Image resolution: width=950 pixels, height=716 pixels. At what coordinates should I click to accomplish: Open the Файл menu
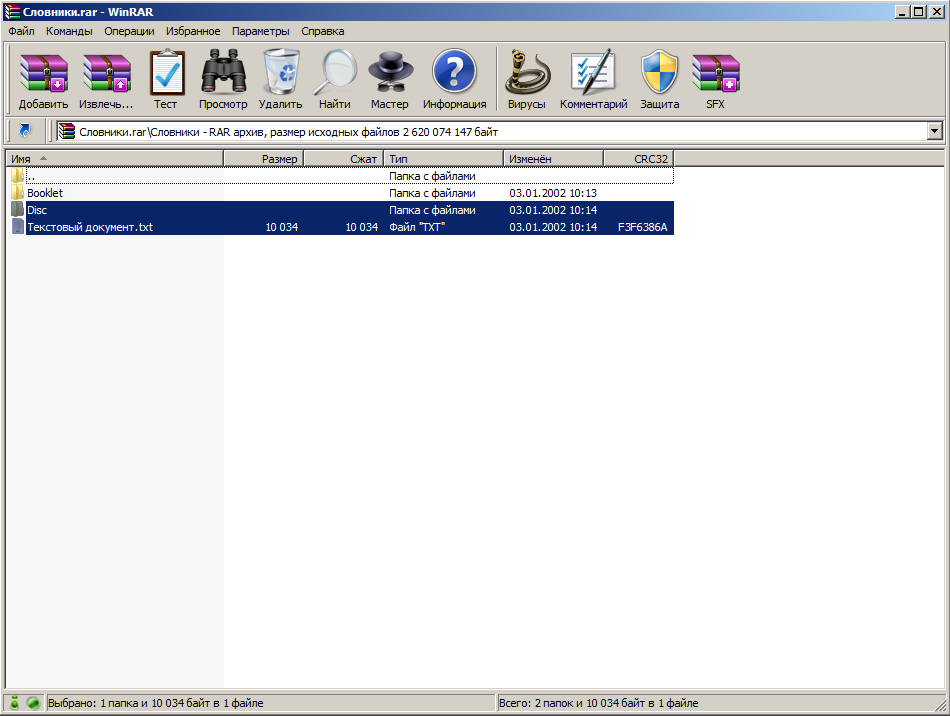click(21, 31)
